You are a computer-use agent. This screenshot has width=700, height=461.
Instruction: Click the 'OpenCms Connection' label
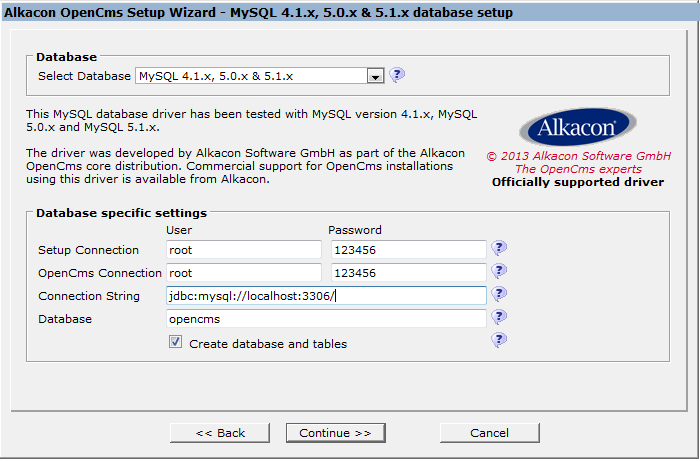[x=100, y=273]
